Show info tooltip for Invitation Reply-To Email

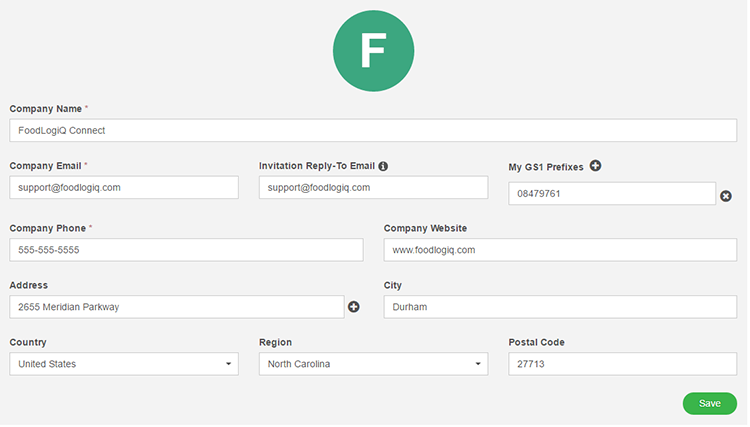pyautogui.click(x=384, y=167)
